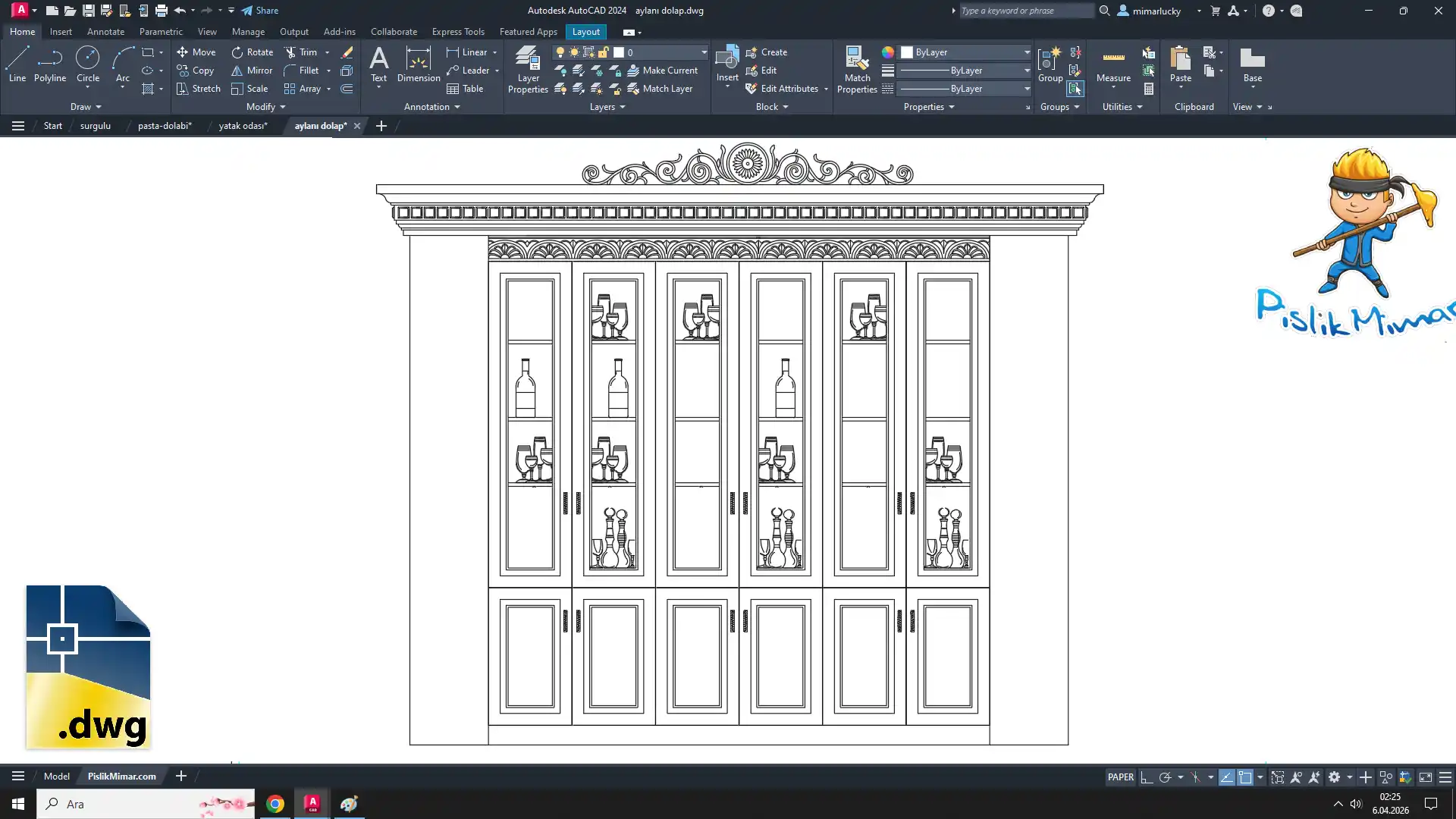Choose the Polyline tool

[x=50, y=64]
